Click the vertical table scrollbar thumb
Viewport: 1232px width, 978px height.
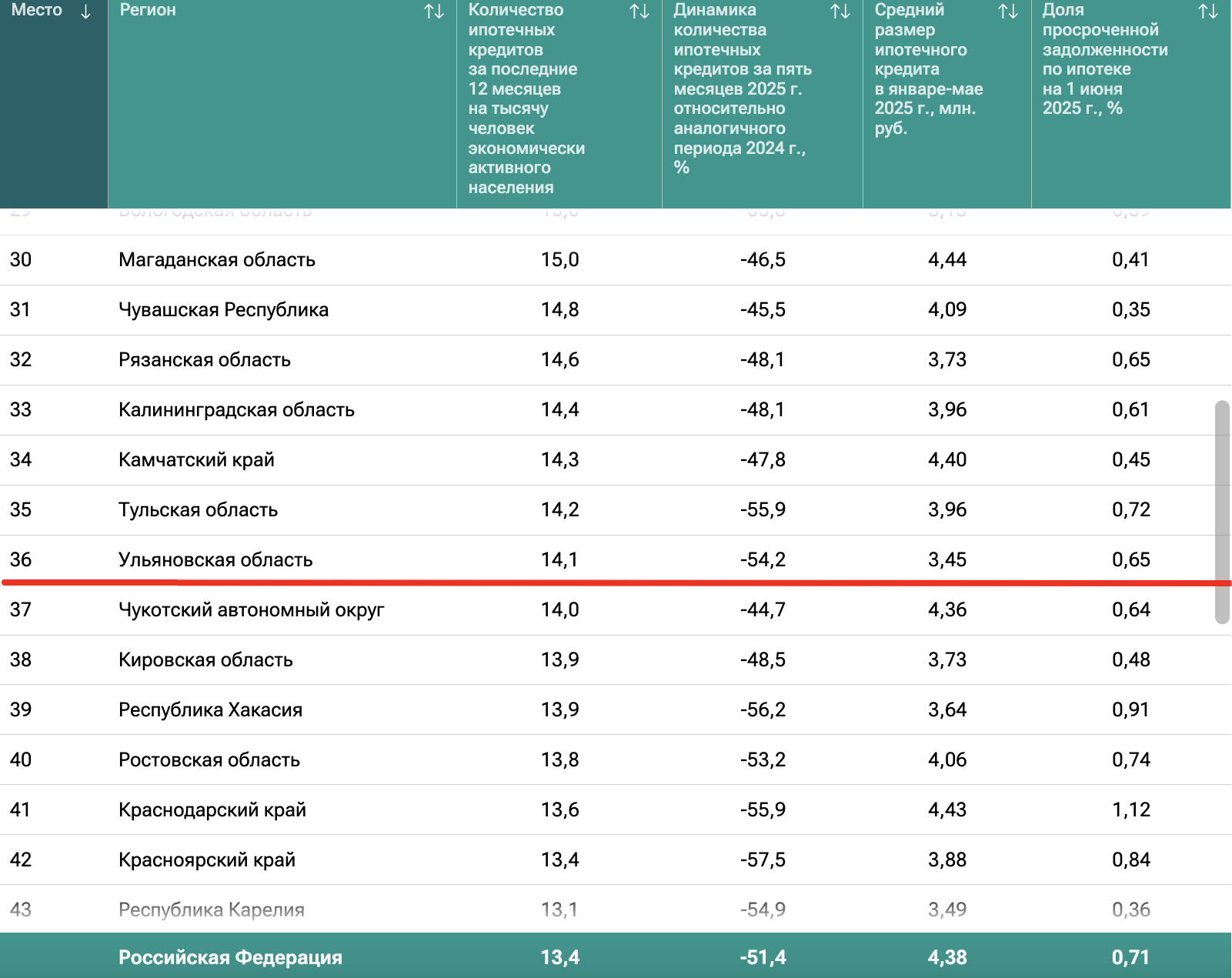pos(1222,512)
